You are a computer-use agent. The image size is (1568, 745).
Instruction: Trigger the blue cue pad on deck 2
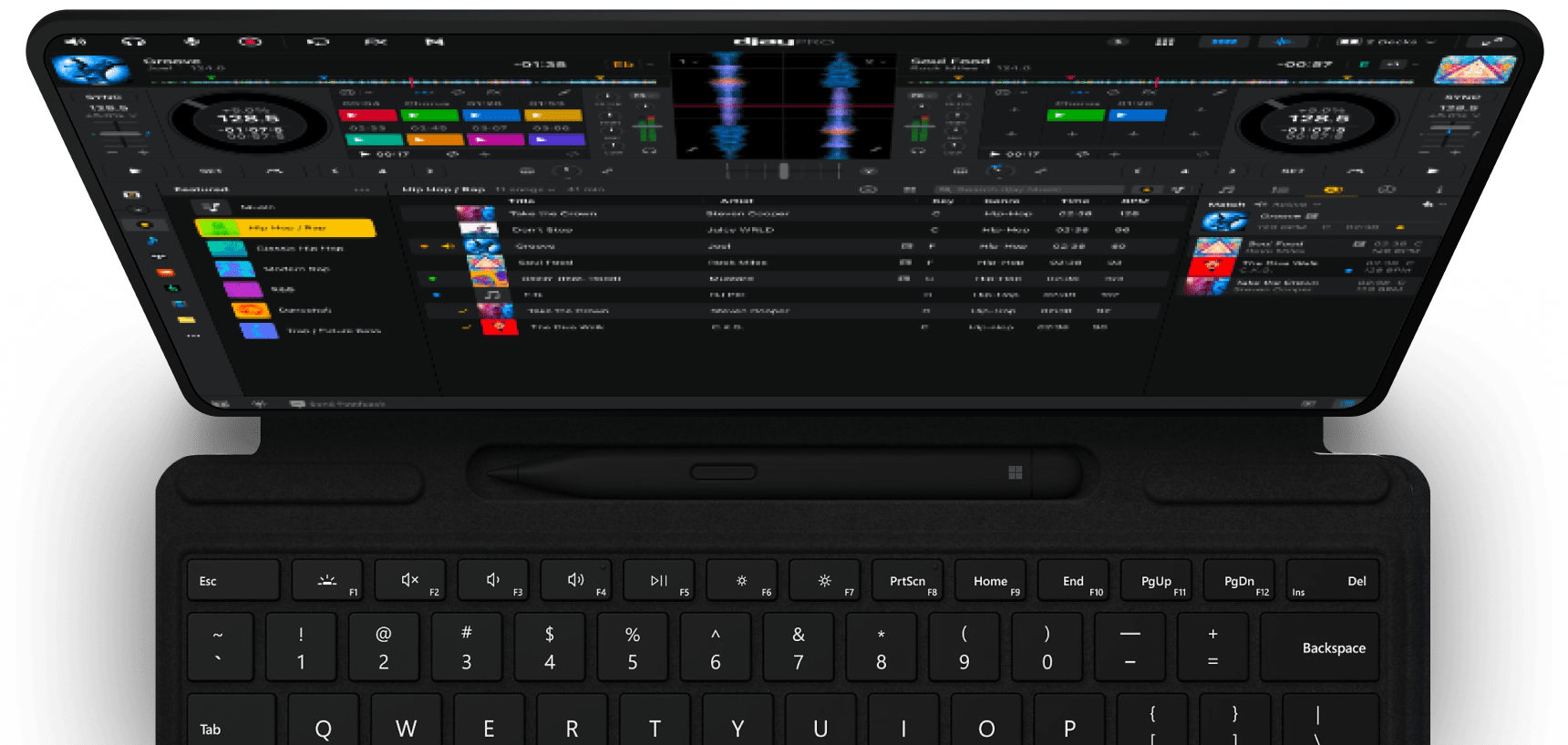click(x=1139, y=115)
